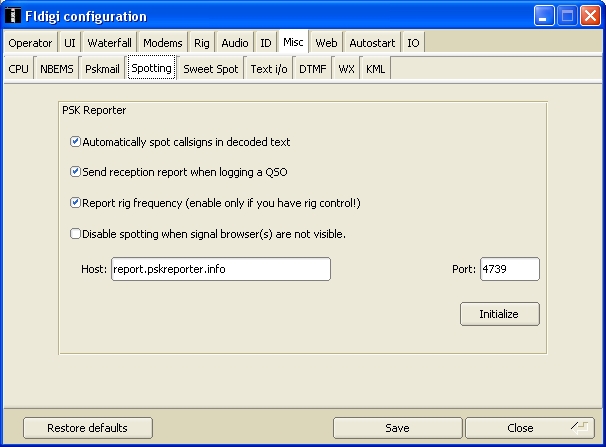Enable automatic callsign spotting checkbox

pos(75,142)
